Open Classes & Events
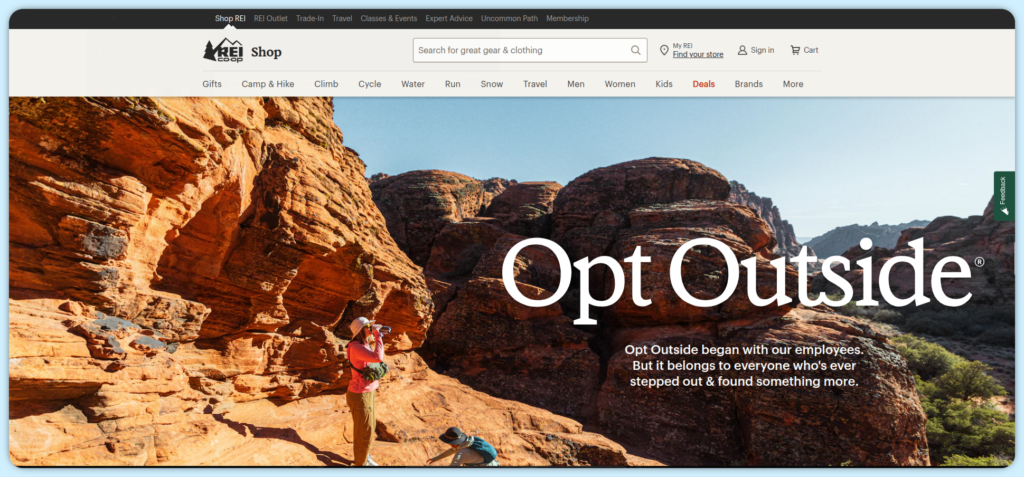Screen dimensions: 1024x477 tap(389, 18)
